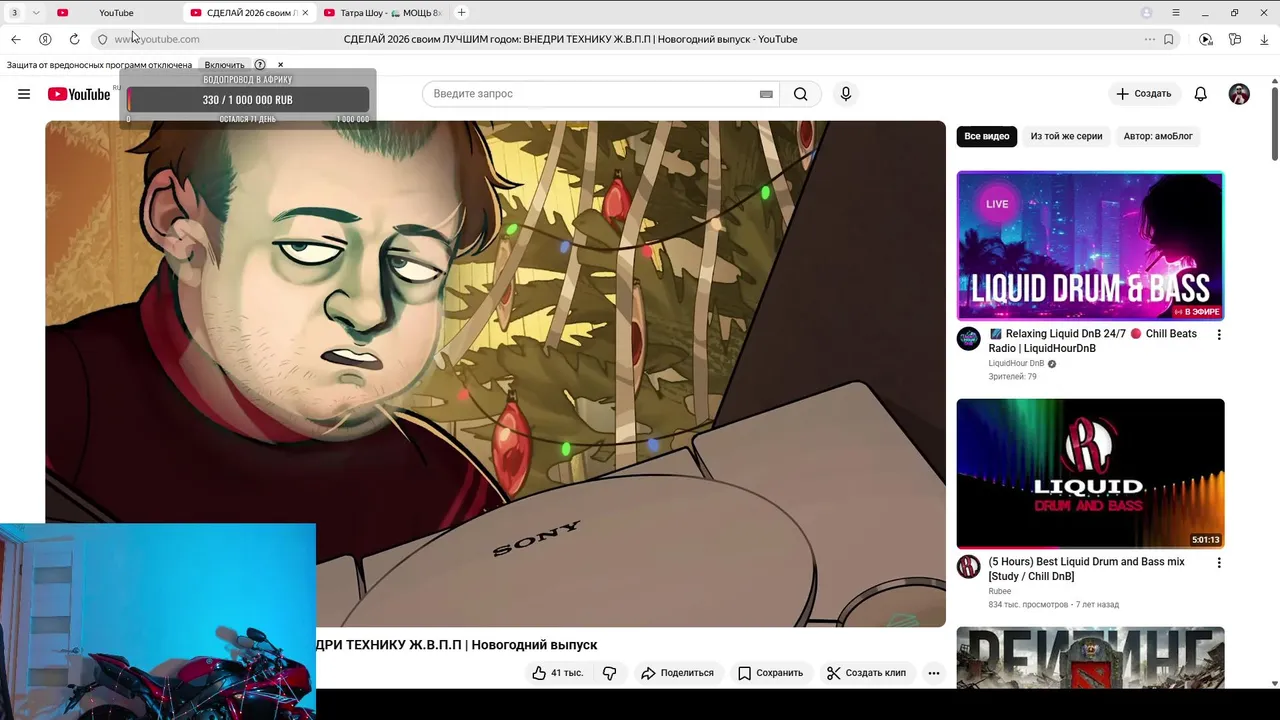Show site protection shield info
The image size is (1280, 720).
pyautogui.click(x=102, y=39)
